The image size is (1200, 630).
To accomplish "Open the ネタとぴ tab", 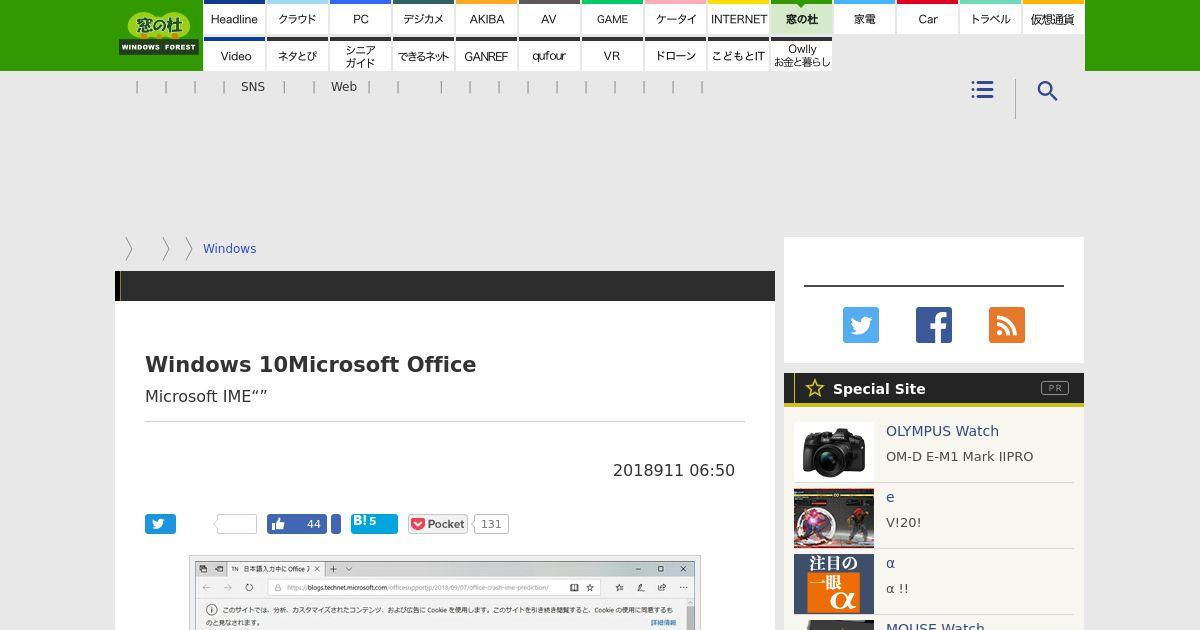I will tap(297, 55).
